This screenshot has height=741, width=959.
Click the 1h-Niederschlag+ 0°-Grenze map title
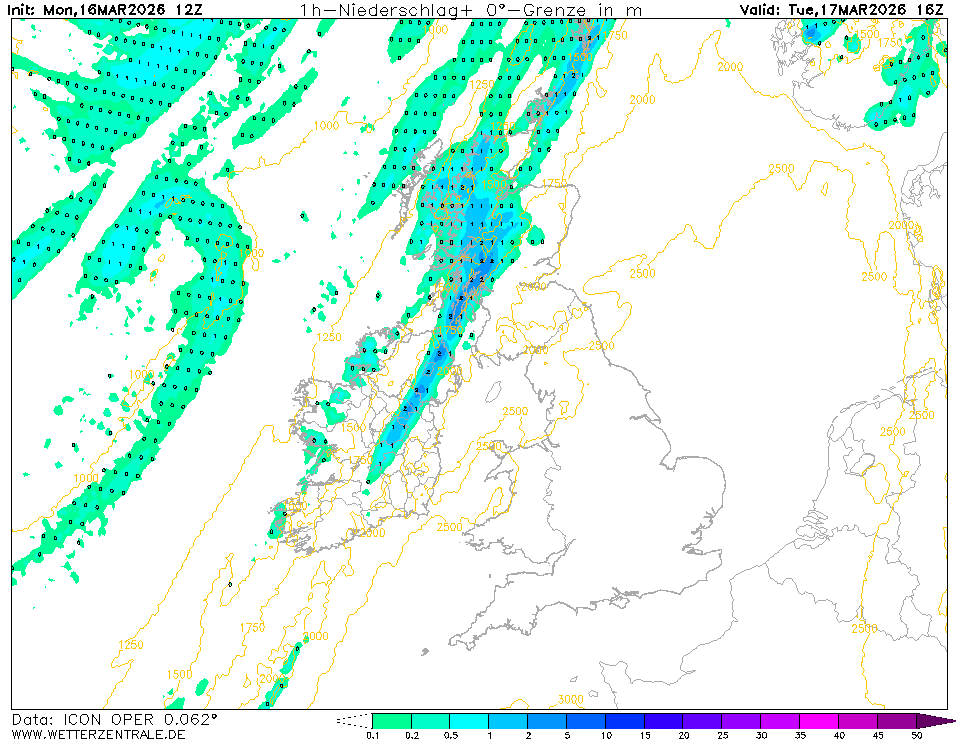tap(471, 9)
